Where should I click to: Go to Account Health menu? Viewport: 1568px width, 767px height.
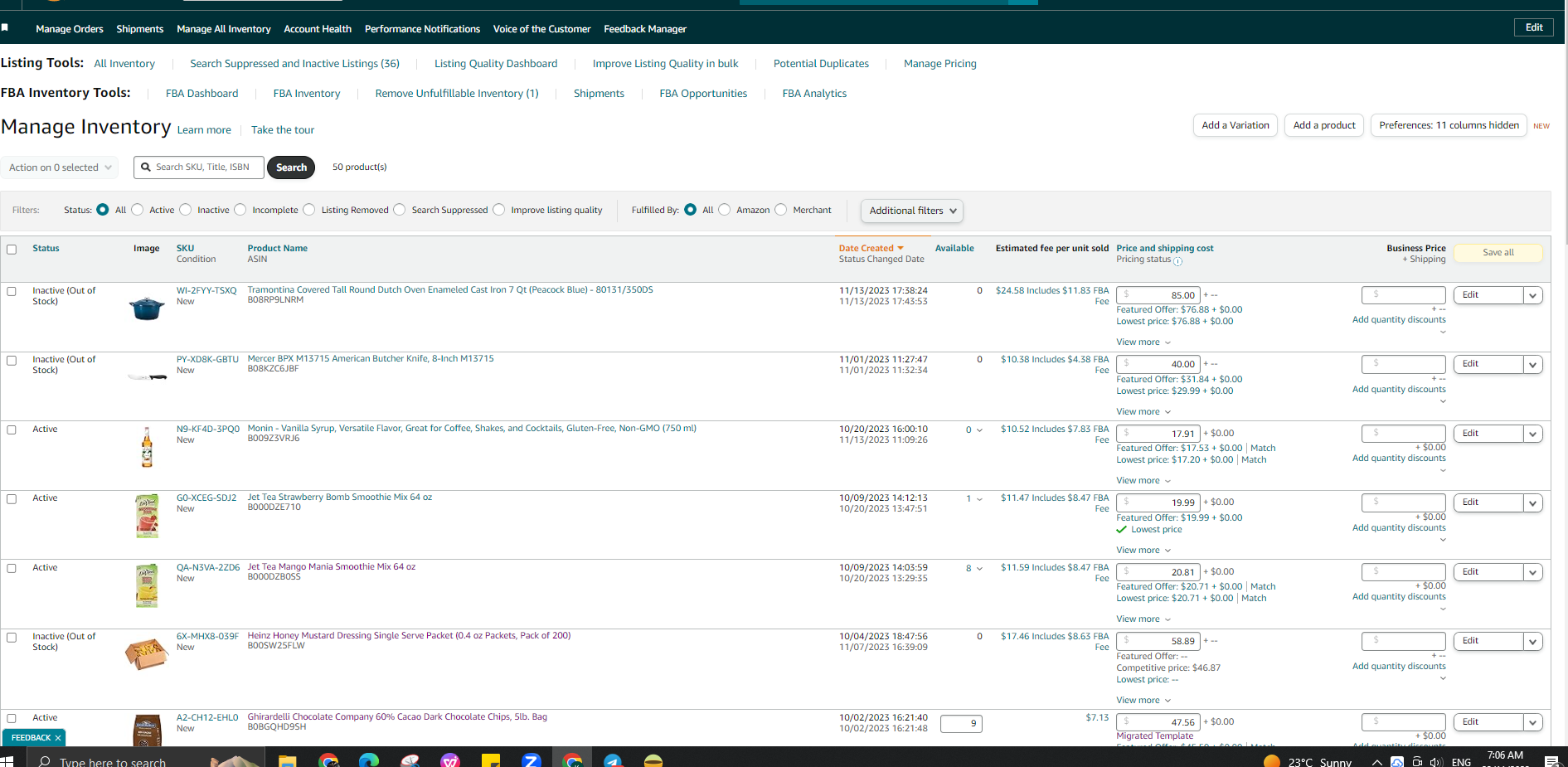[x=318, y=29]
